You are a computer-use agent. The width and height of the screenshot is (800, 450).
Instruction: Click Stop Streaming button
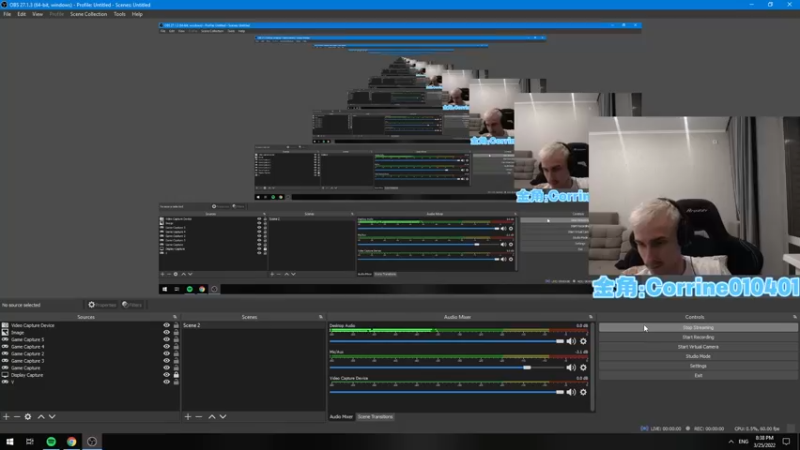(698, 328)
